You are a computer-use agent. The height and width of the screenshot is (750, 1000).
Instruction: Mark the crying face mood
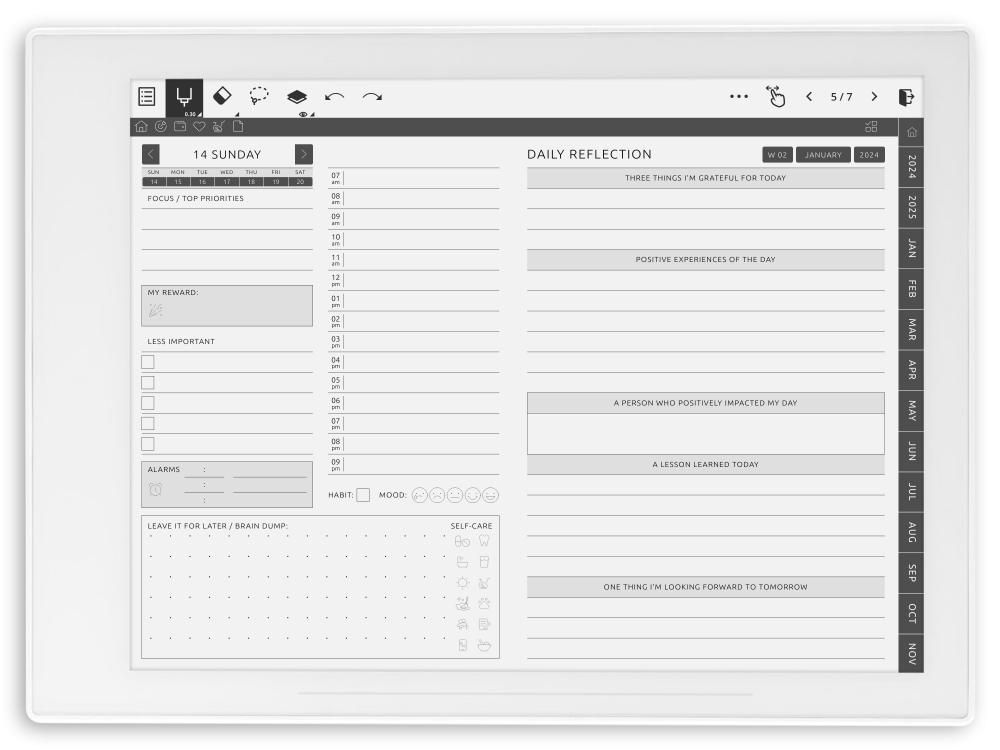point(419,495)
